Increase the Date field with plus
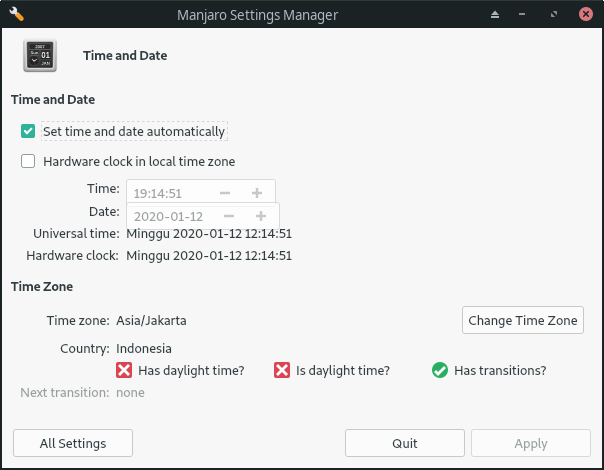The width and height of the screenshot is (604, 470). tap(261, 216)
